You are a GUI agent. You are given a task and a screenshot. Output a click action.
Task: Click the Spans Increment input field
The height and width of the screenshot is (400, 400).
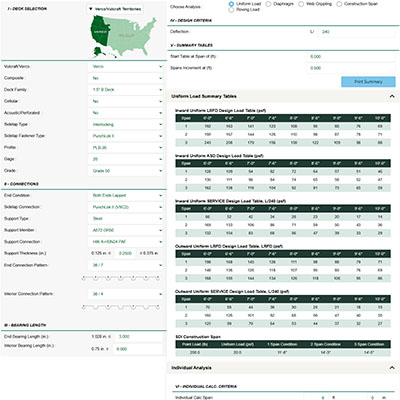click(351, 68)
